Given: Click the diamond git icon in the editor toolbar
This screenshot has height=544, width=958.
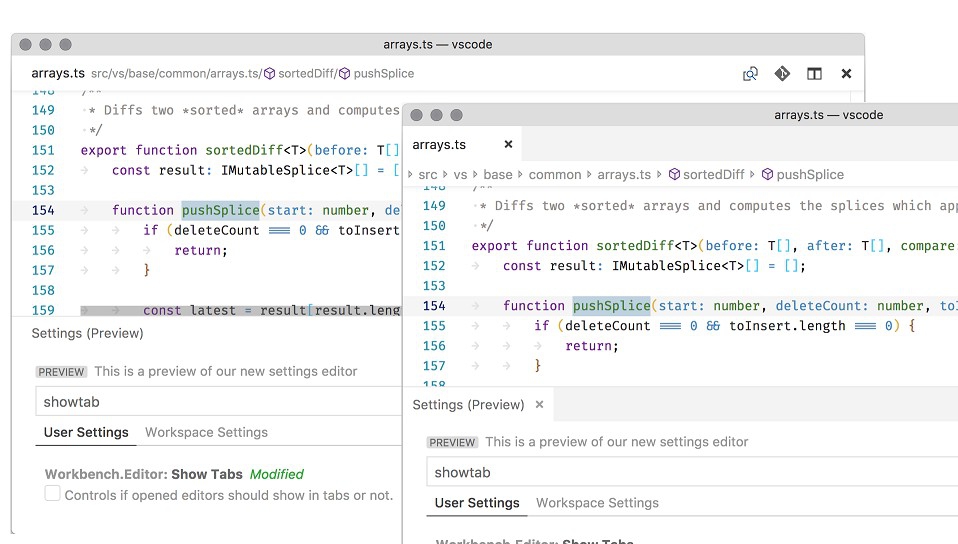Looking at the screenshot, I should click(782, 73).
